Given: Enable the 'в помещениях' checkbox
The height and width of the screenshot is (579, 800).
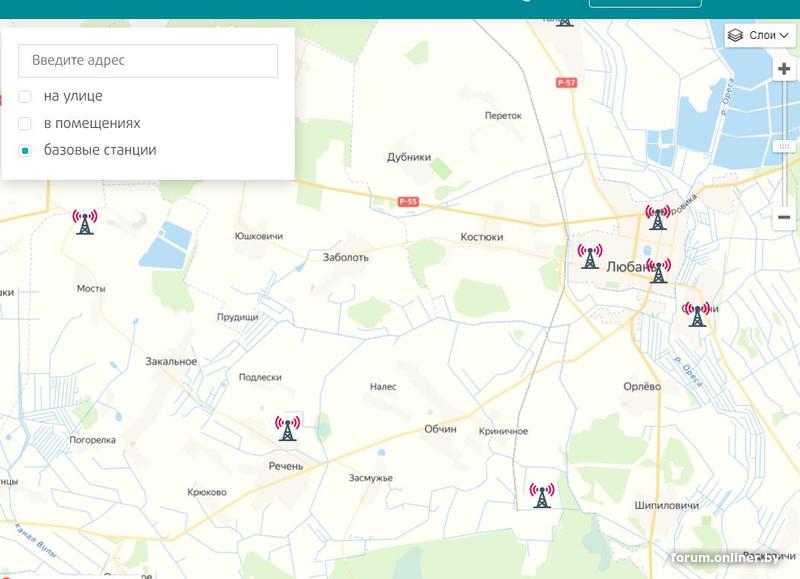Looking at the screenshot, I should point(25,124).
